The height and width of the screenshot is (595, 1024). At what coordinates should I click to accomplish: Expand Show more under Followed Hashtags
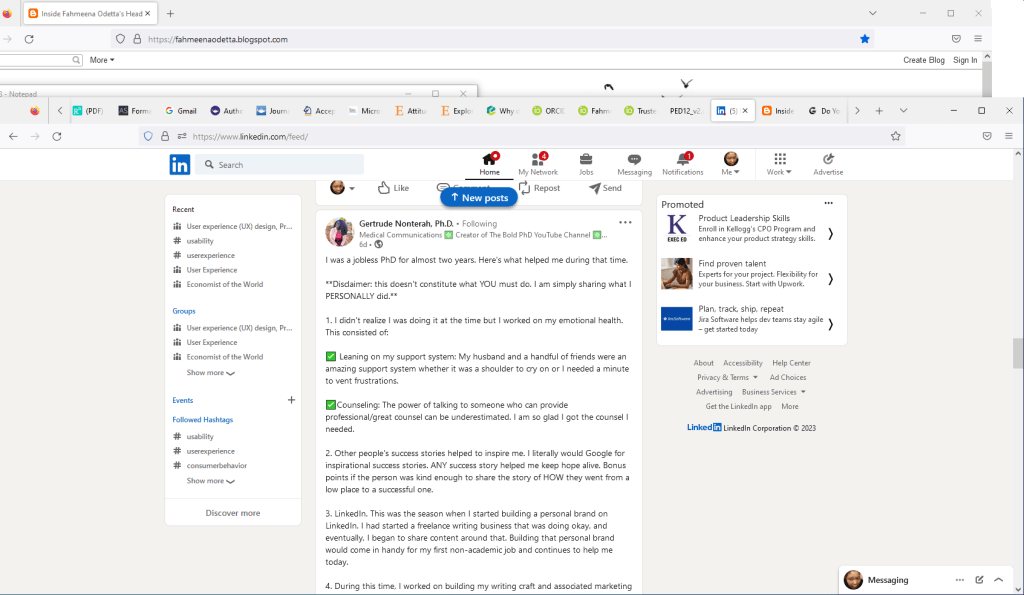coord(210,481)
